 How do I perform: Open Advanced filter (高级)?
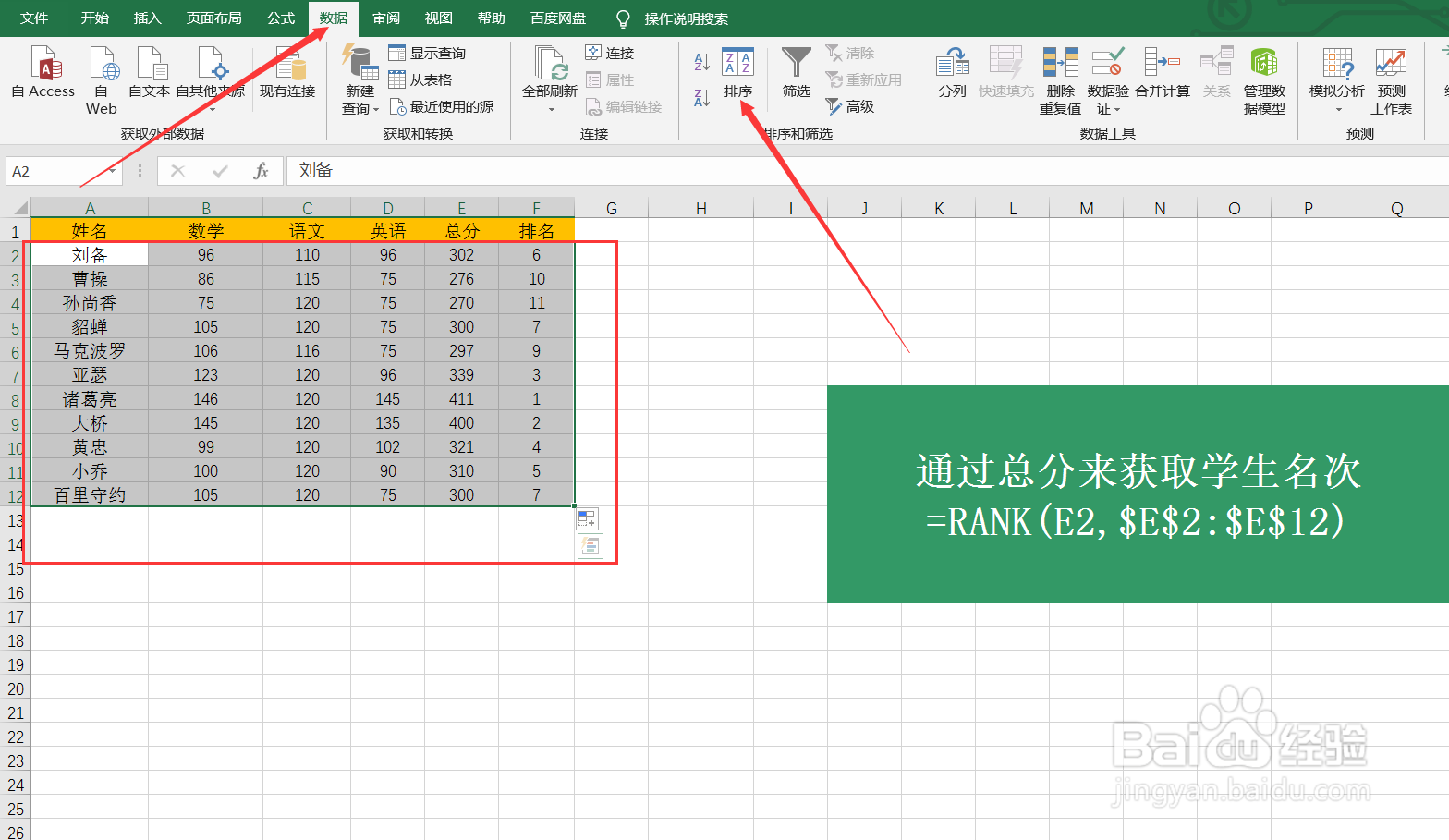(850, 107)
